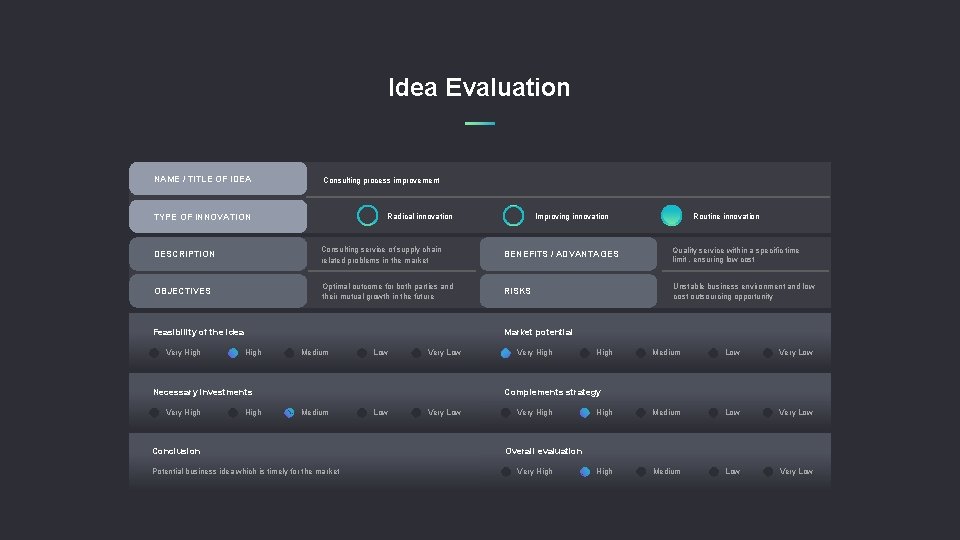
Task: Click the Conclusion text about timely business idea
Action: coord(246,472)
